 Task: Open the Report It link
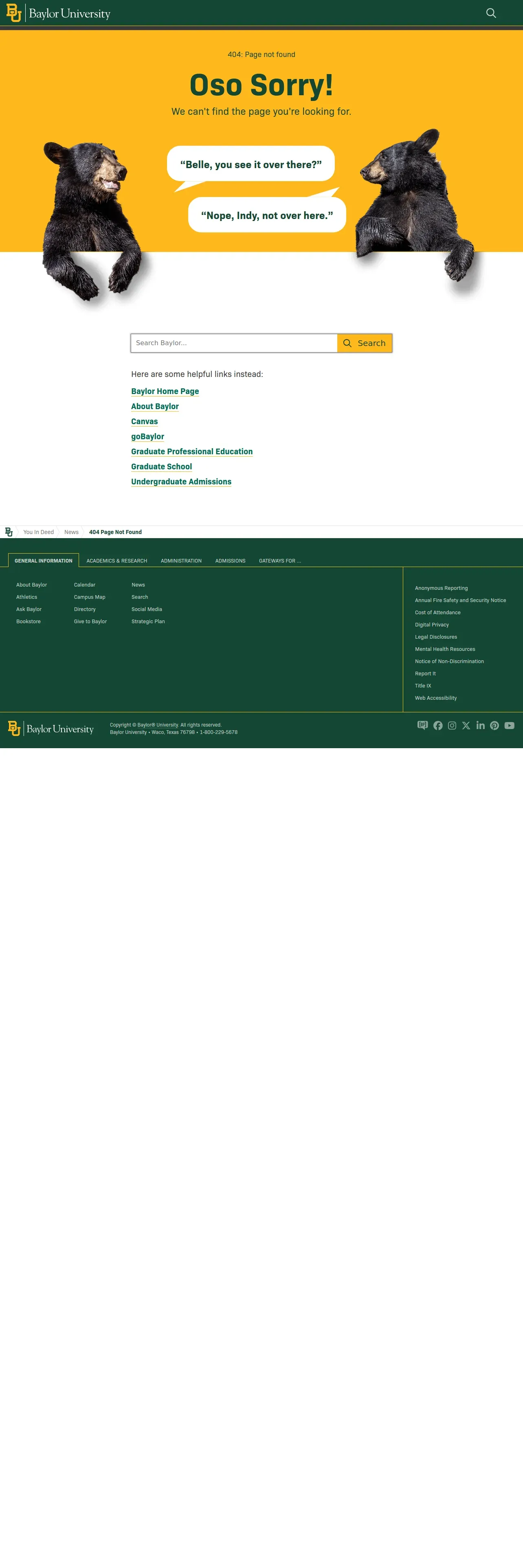(426, 673)
